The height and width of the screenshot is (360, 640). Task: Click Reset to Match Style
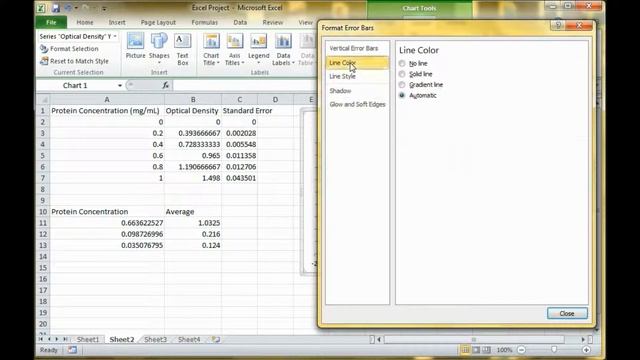(x=75, y=61)
